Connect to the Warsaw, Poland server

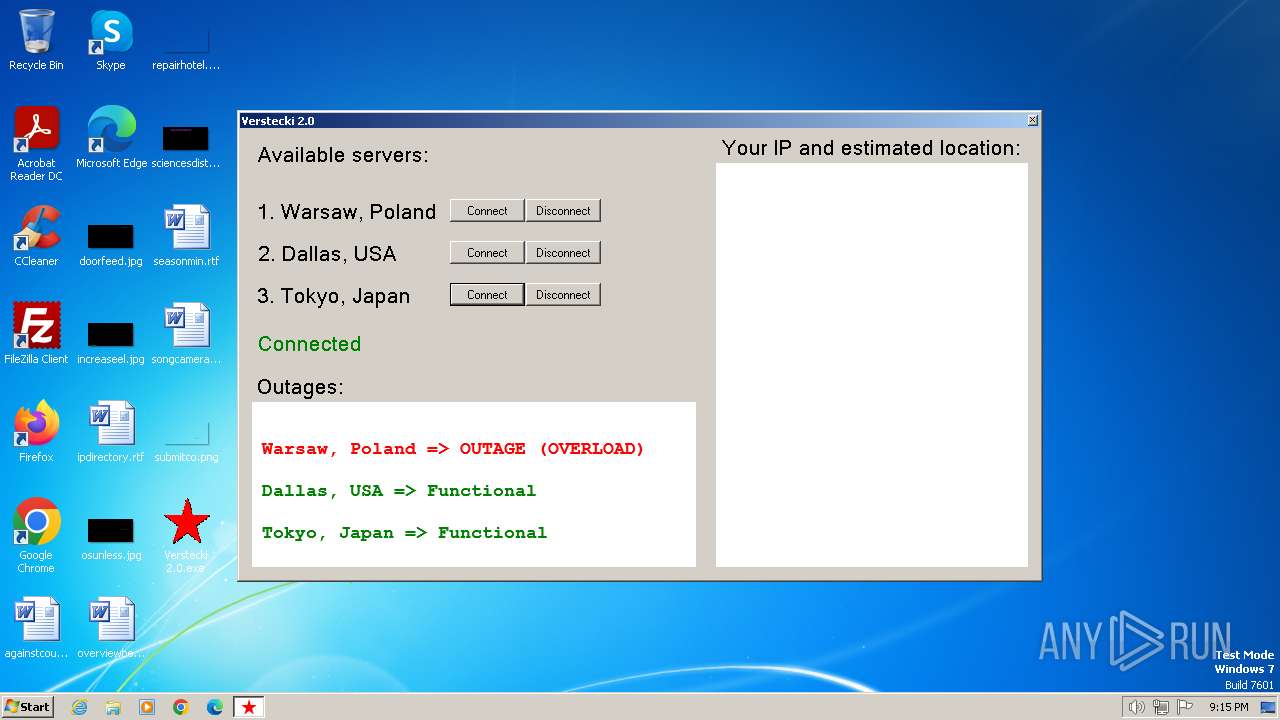(x=487, y=211)
